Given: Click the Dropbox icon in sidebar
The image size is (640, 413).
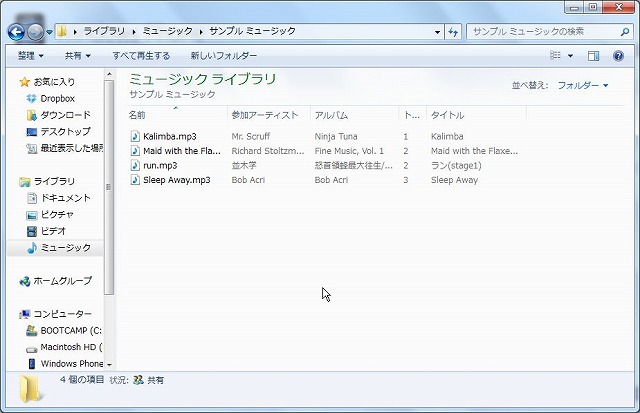Looking at the screenshot, I should pos(31,98).
